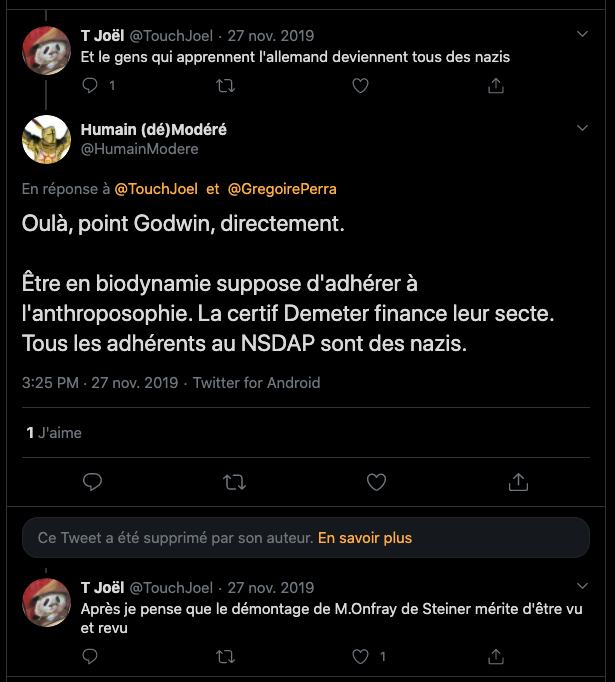Share the Onfray Steiner tweet
The height and width of the screenshot is (682, 615).
[496, 656]
